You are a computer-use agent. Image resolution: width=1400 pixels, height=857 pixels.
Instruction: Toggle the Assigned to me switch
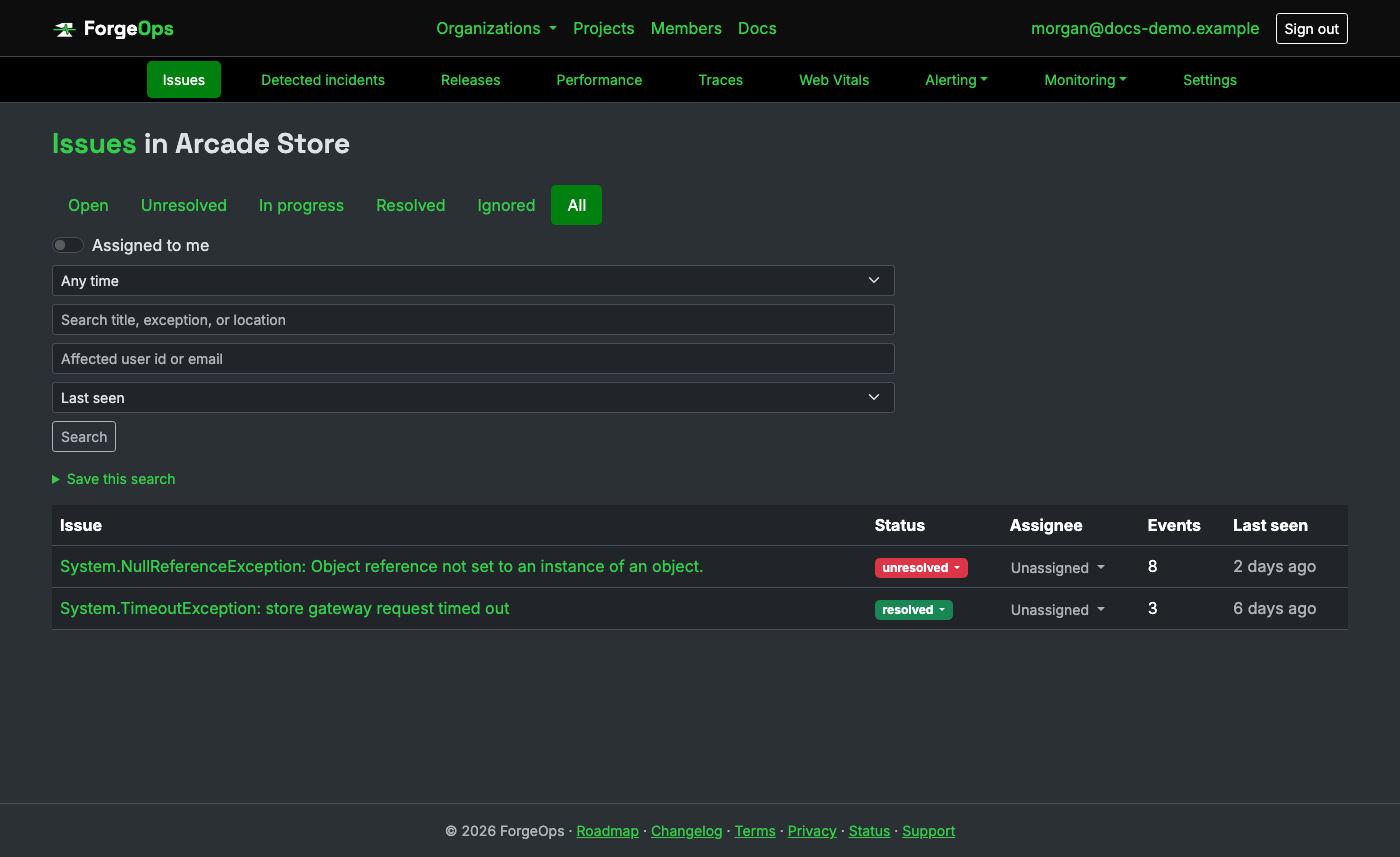[x=68, y=245]
